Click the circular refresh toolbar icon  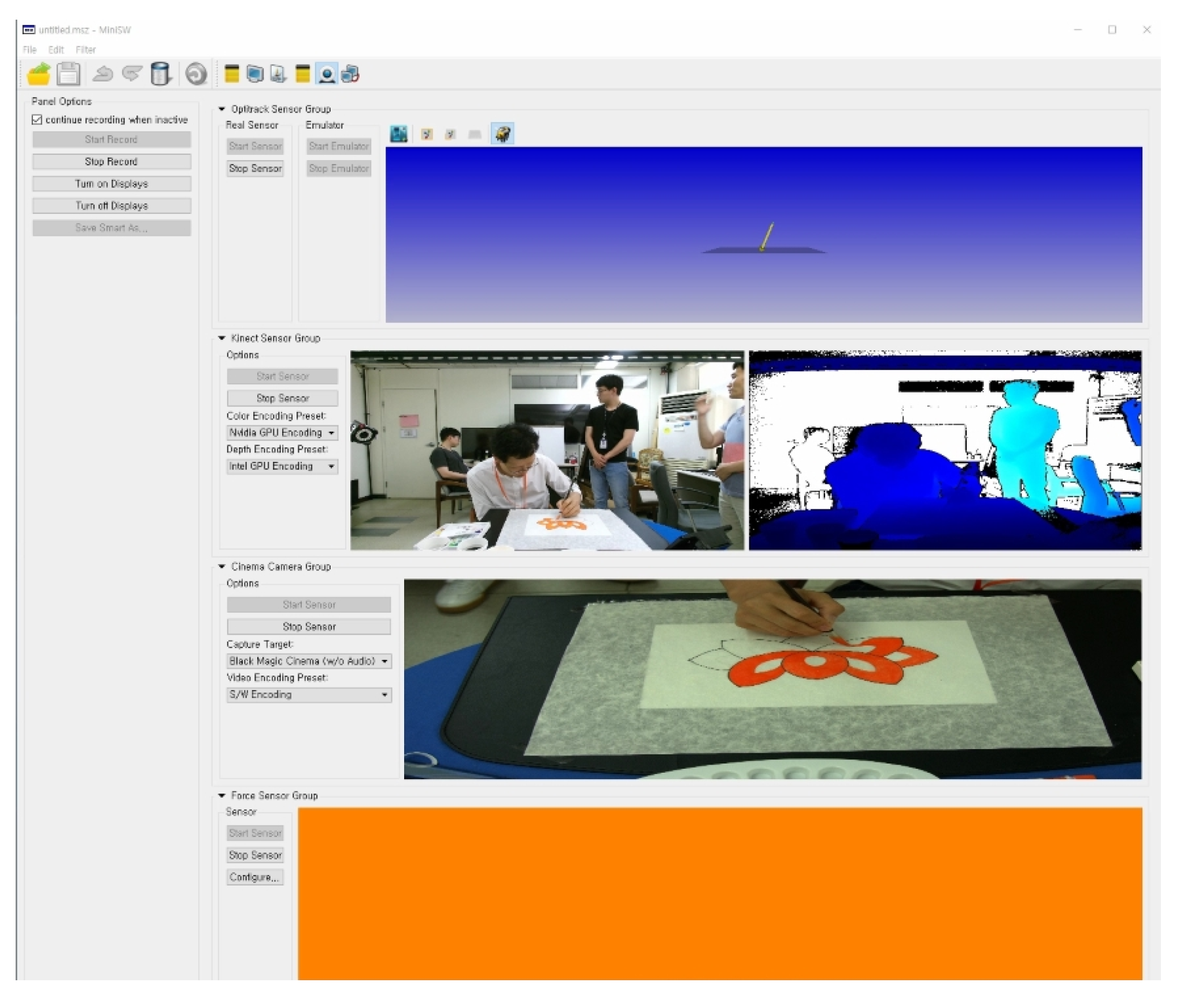click(196, 74)
